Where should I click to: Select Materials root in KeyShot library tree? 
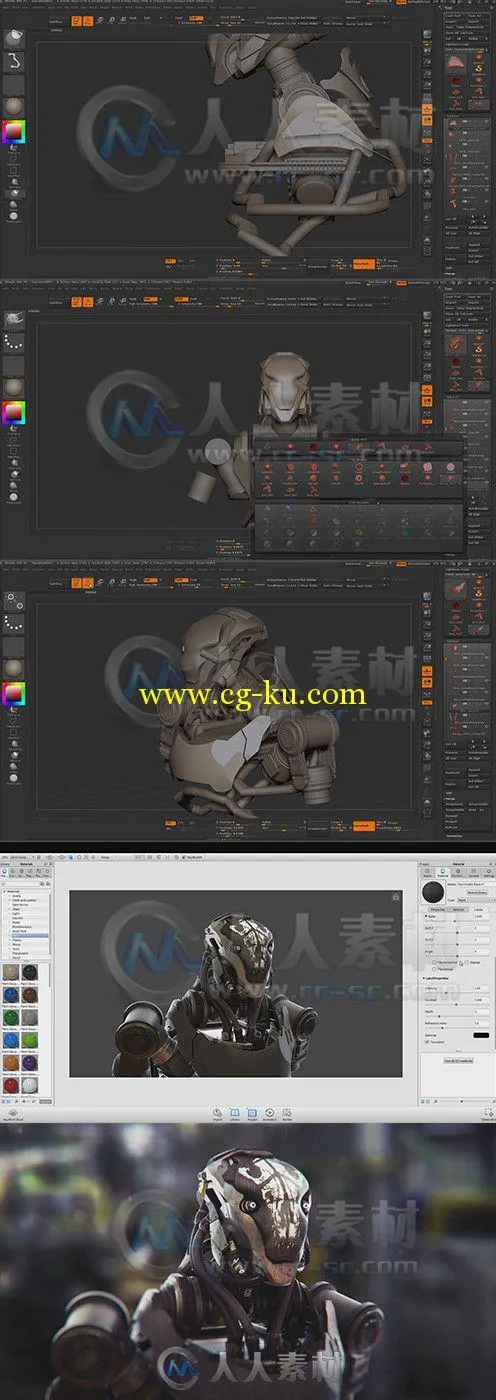pyautogui.click(x=14, y=891)
